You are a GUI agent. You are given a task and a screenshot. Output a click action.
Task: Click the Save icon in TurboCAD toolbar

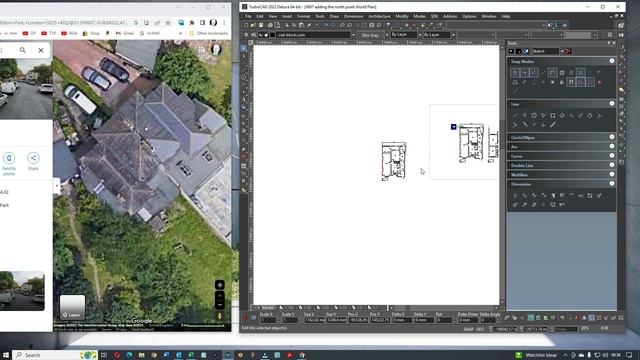(261, 25)
